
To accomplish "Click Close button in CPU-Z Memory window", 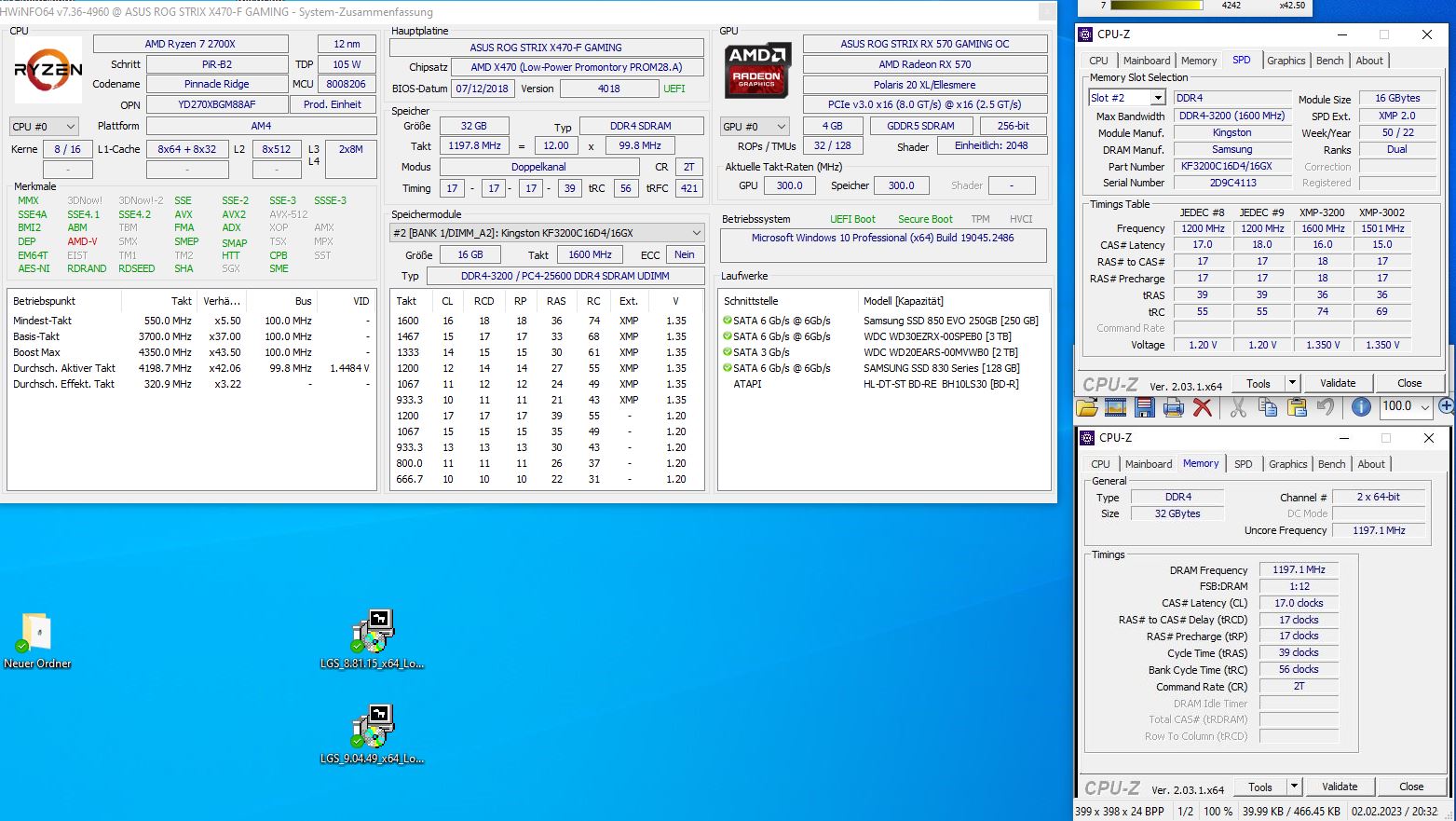I will (1411, 787).
